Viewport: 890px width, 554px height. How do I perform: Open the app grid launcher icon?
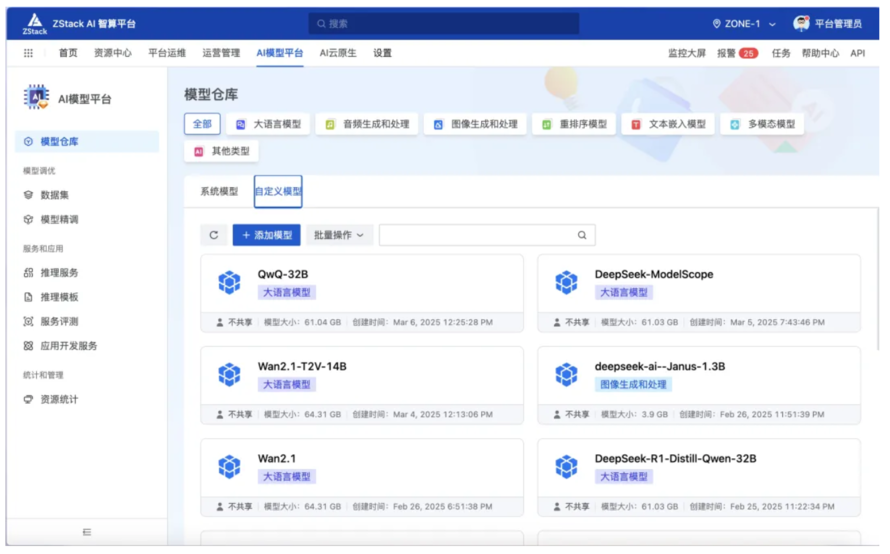click(28, 53)
